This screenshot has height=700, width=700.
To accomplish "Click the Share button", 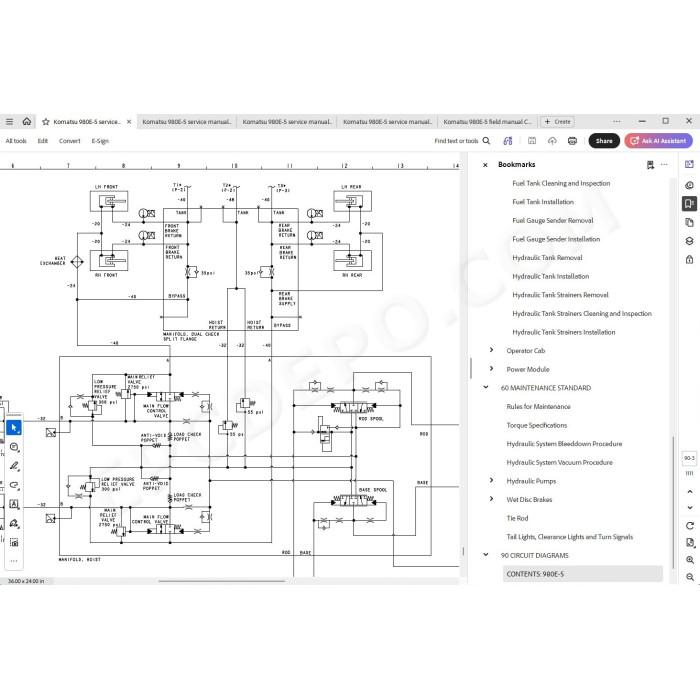I will (x=604, y=141).
